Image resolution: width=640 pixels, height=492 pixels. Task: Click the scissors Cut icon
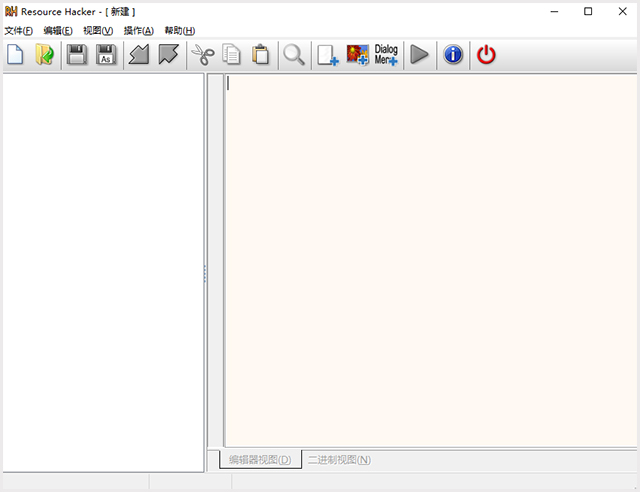point(203,55)
